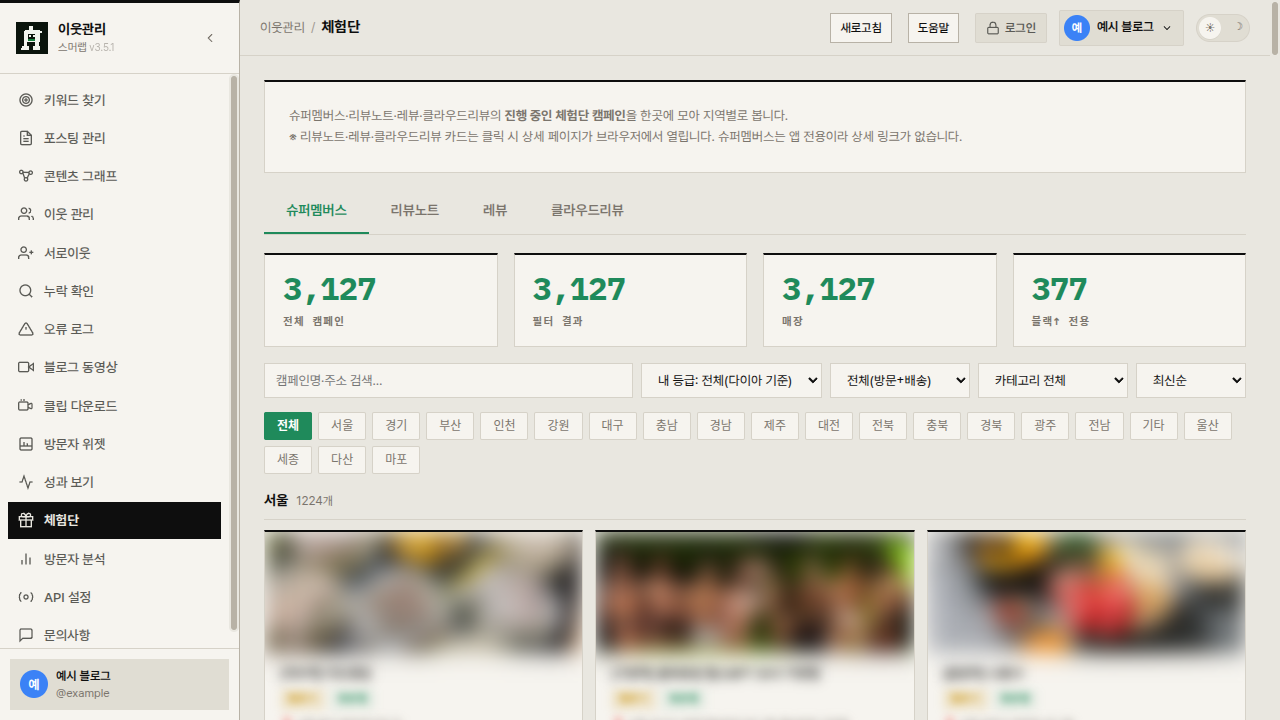Image resolution: width=1280 pixels, height=720 pixels.
Task: Click the 전체 캠페인 3,127 stat card
Action: tap(381, 300)
